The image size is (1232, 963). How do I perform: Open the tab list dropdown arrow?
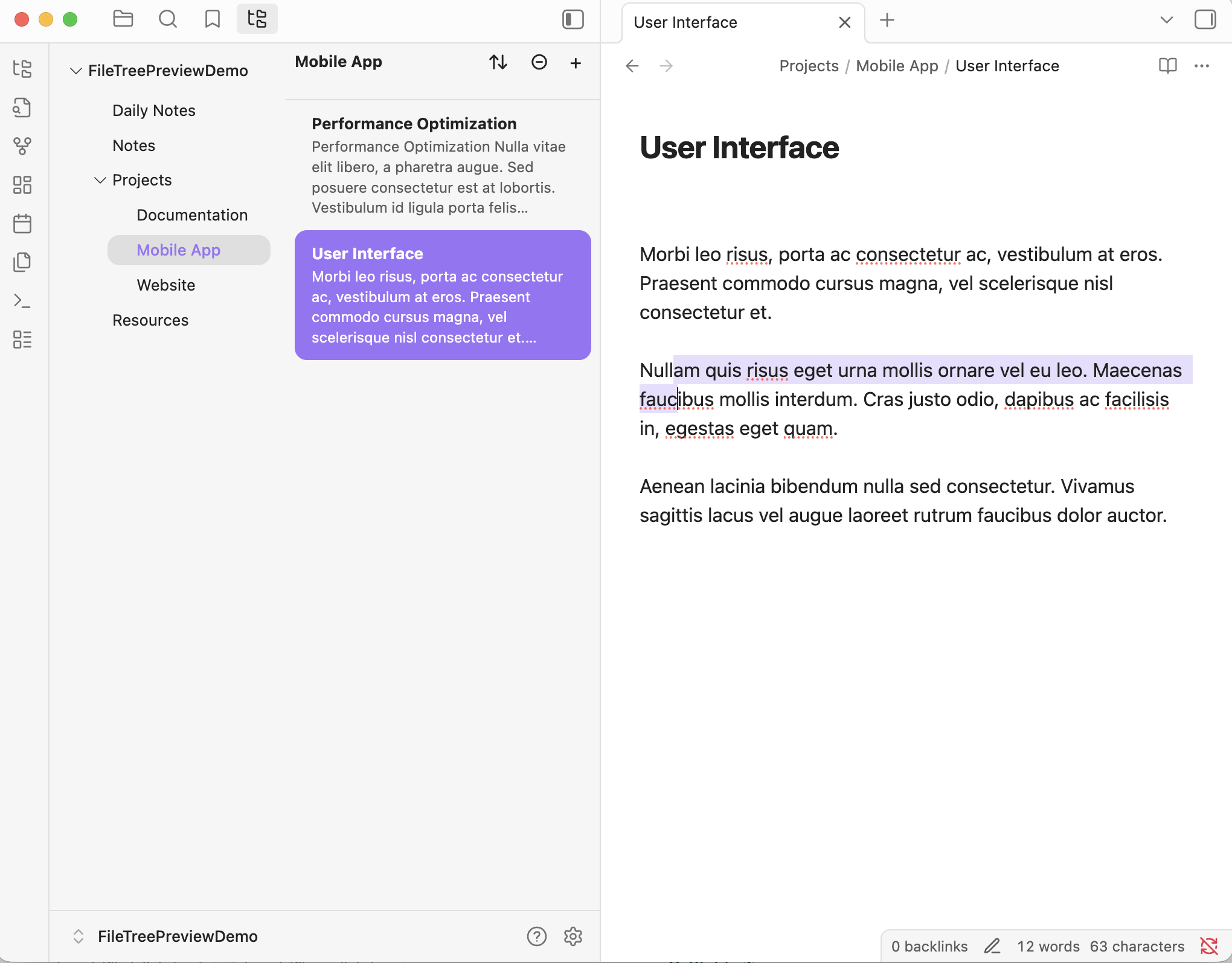click(x=1166, y=19)
